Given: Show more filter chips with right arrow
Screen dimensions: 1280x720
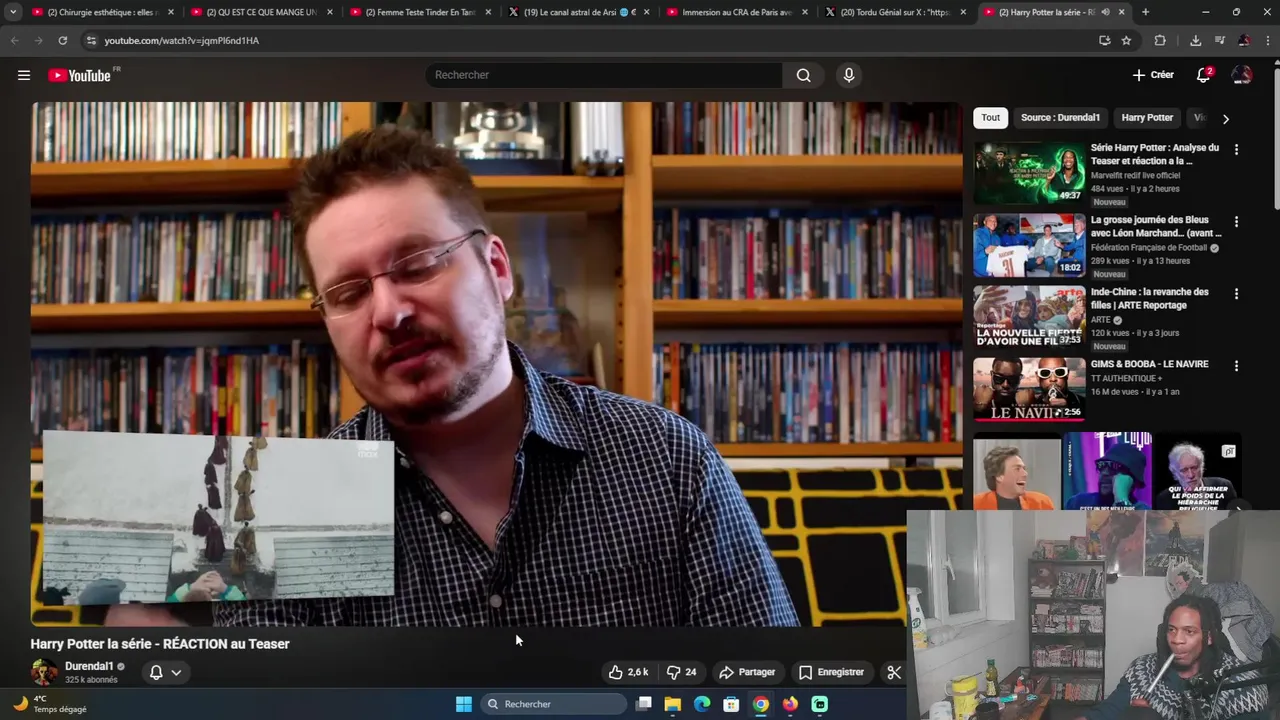Looking at the screenshot, I should click(x=1225, y=118).
